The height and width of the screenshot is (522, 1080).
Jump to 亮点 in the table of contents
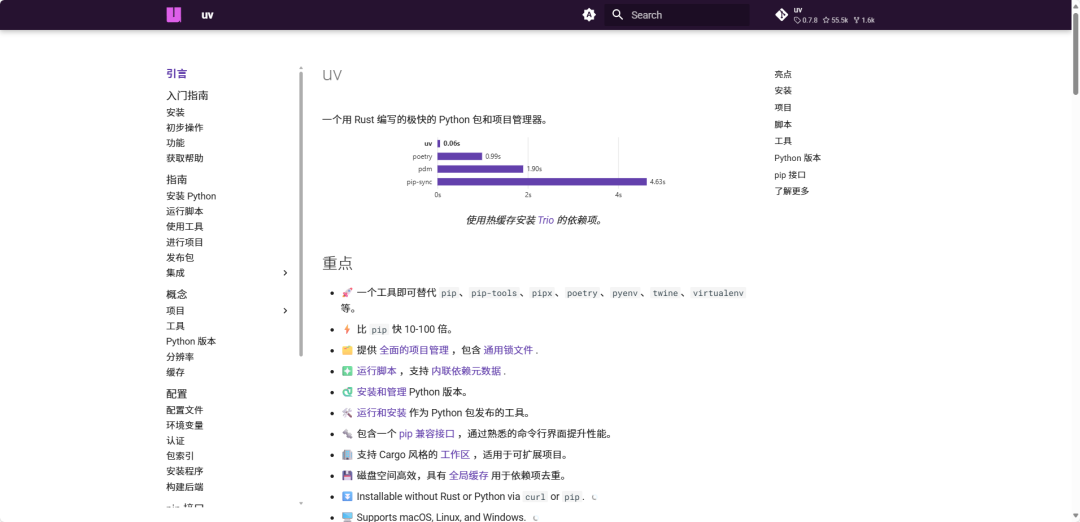click(x=783, y=74)
